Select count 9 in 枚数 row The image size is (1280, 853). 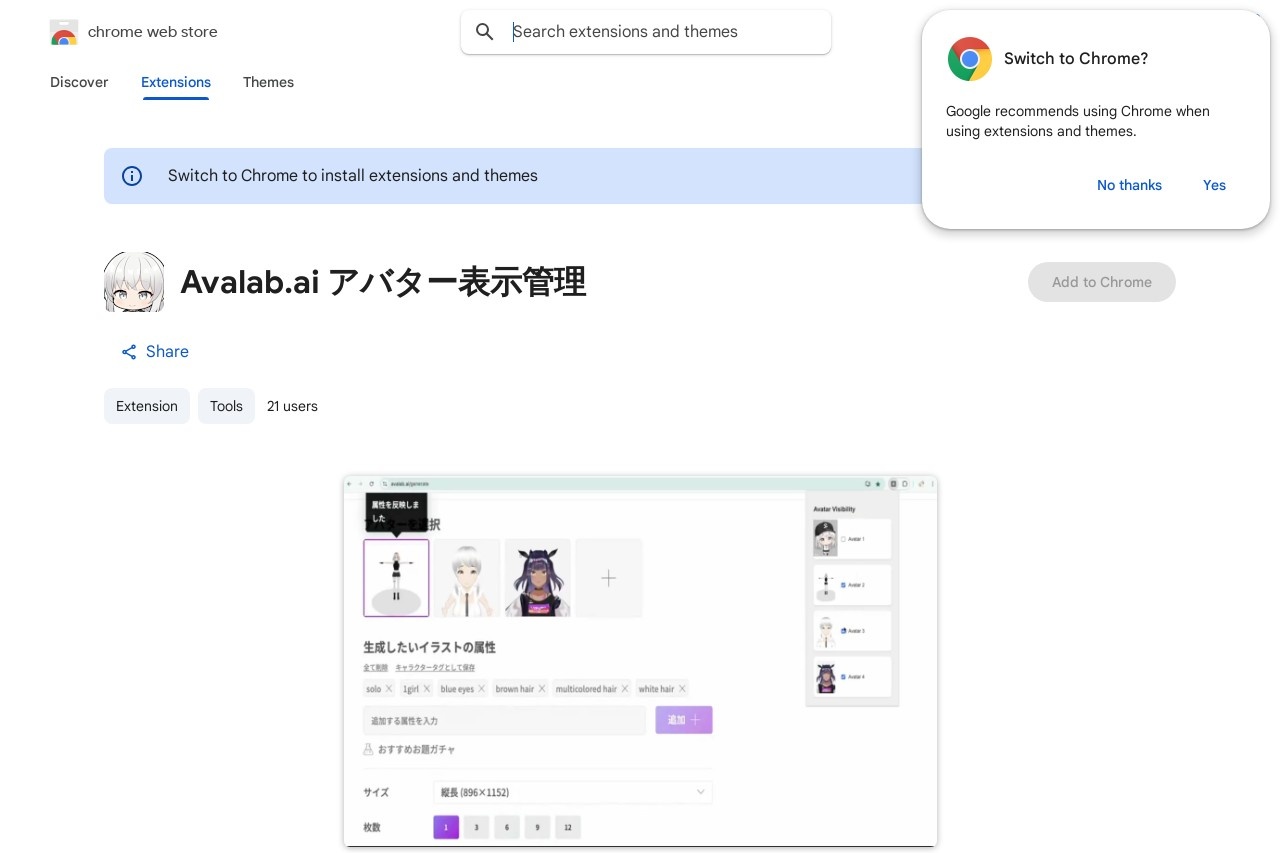pyautogui.click(x=537, y=827)
